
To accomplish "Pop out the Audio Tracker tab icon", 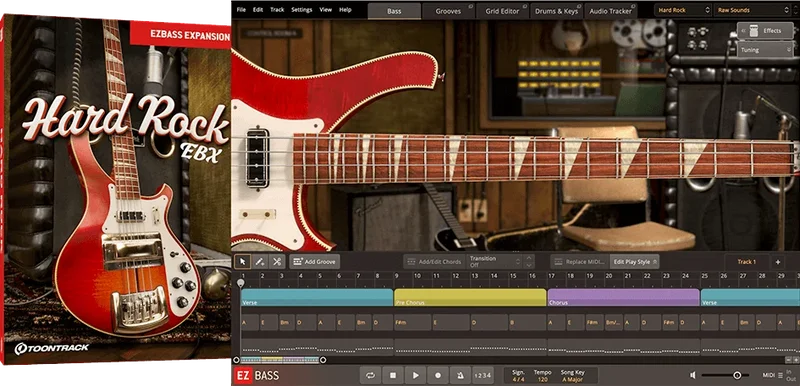I will [634, 6].
